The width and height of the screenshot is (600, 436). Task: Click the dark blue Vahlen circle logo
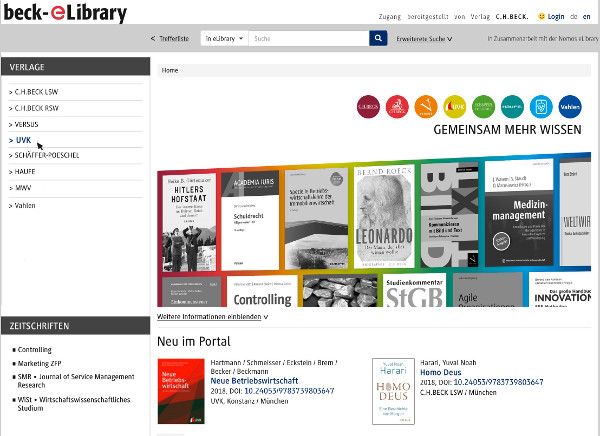[x=570, y=107]
